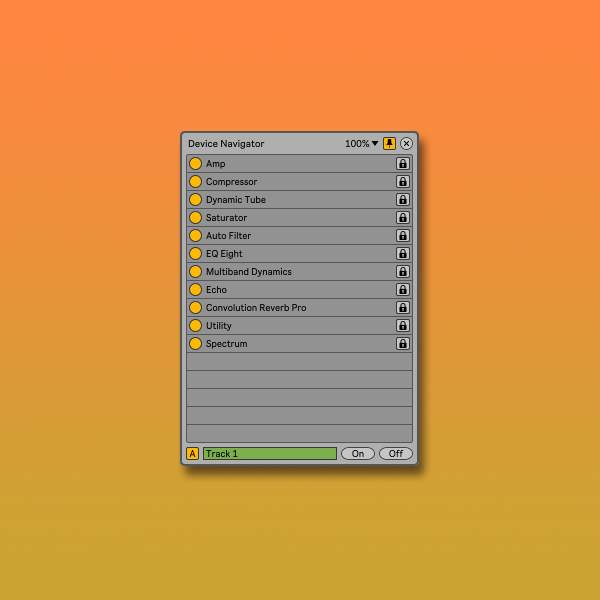Toggle the Dynamic Tube activator circle
Screen dimensions: 600x600
[196, 200]
